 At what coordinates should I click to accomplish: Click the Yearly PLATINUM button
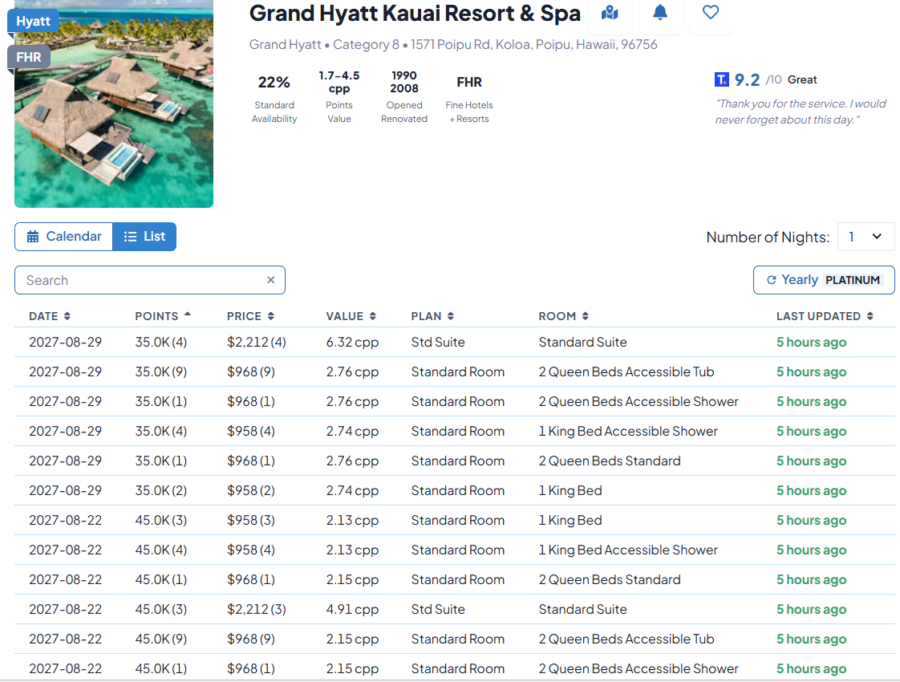tap(824, 280)
